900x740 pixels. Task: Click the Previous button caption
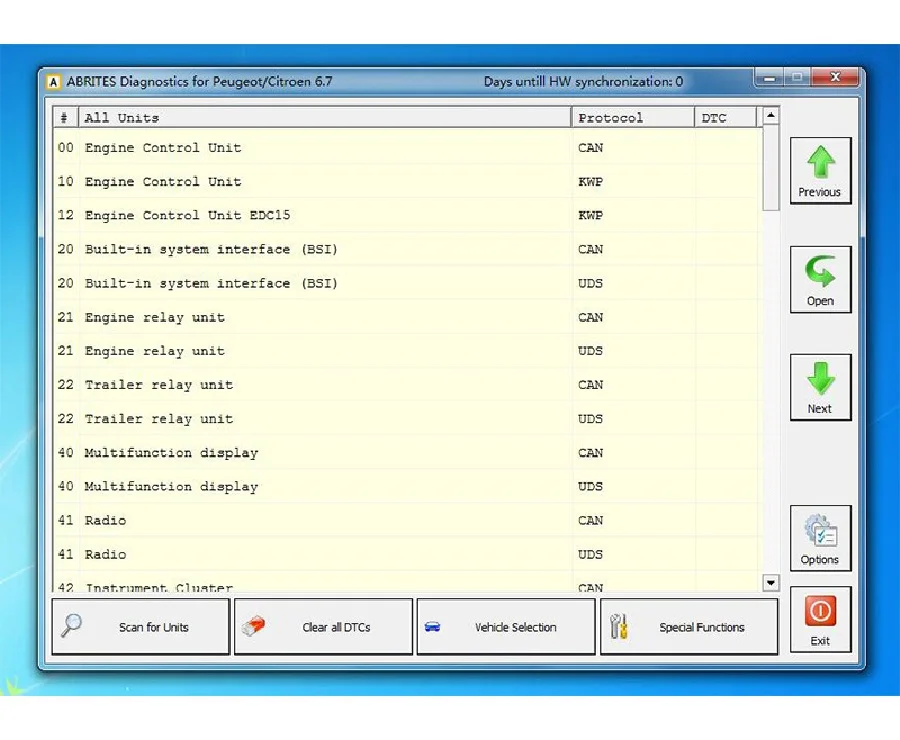click(820, 192)
